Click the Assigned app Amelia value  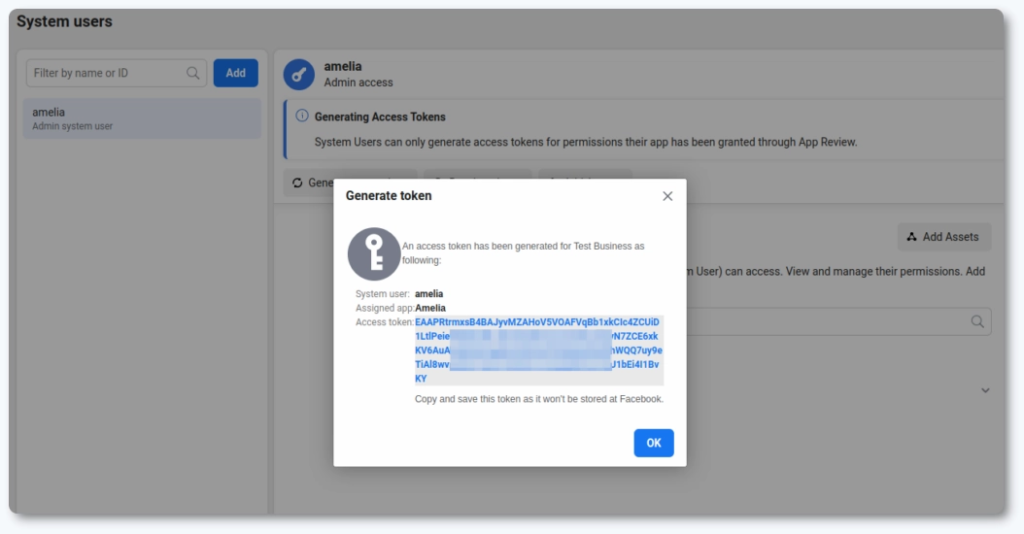[x=430, y=308]
